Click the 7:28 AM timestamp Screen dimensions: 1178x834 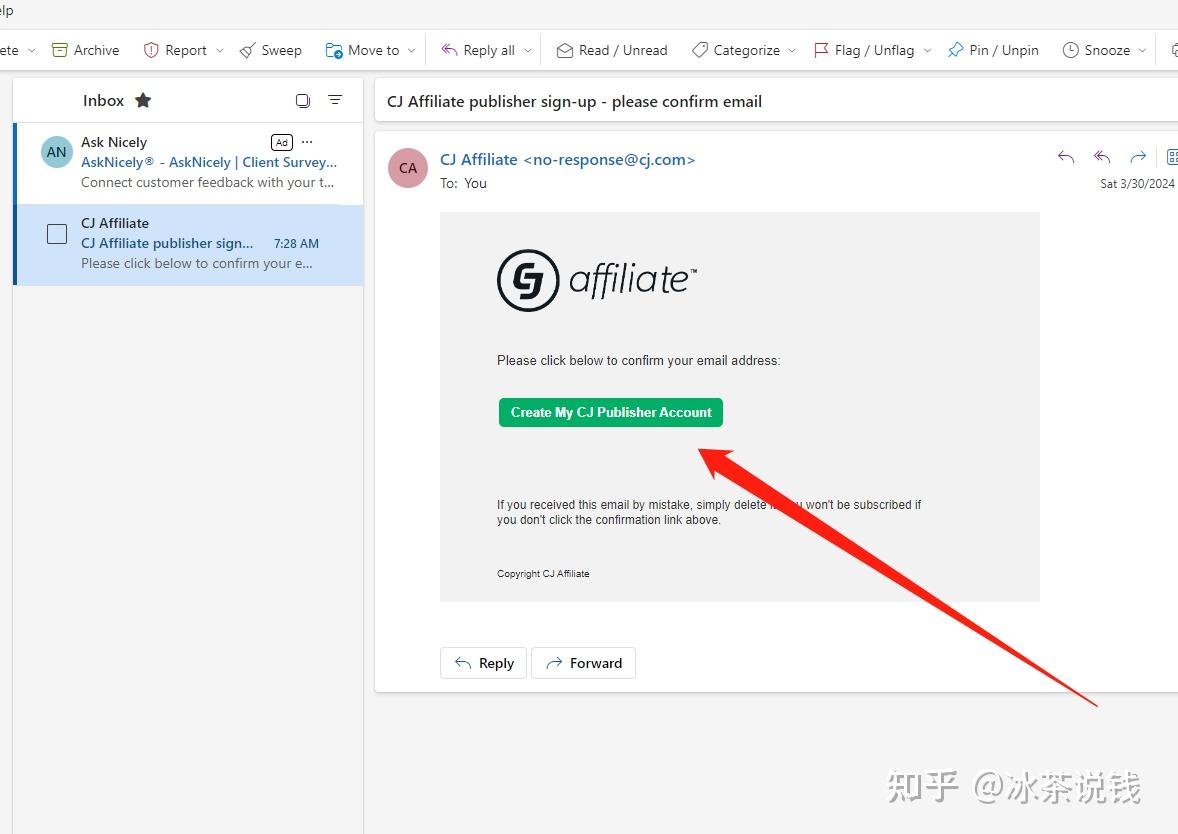point(296,243)
